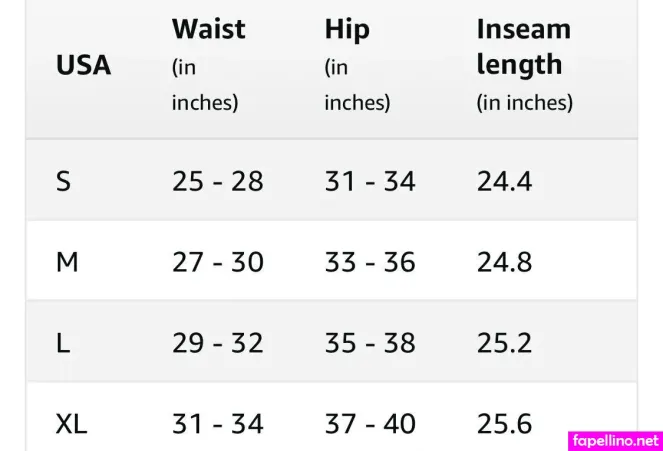The height and width of the screenshot is (451, 663).
Task: Click the S size row label
Action: (63, 182)
